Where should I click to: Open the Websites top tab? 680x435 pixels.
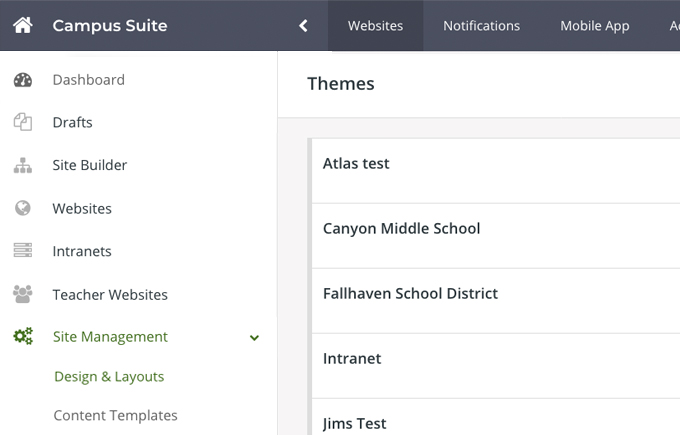tap(375, 26)
